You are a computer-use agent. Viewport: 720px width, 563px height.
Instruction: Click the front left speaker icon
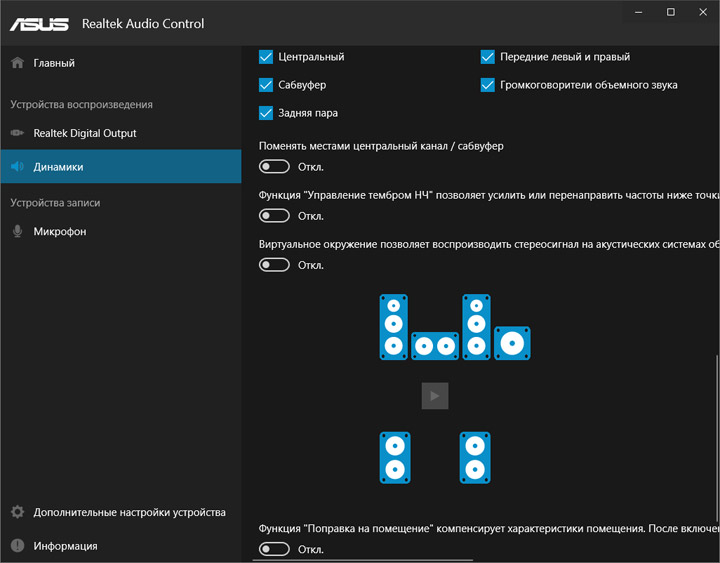(394, 326)
